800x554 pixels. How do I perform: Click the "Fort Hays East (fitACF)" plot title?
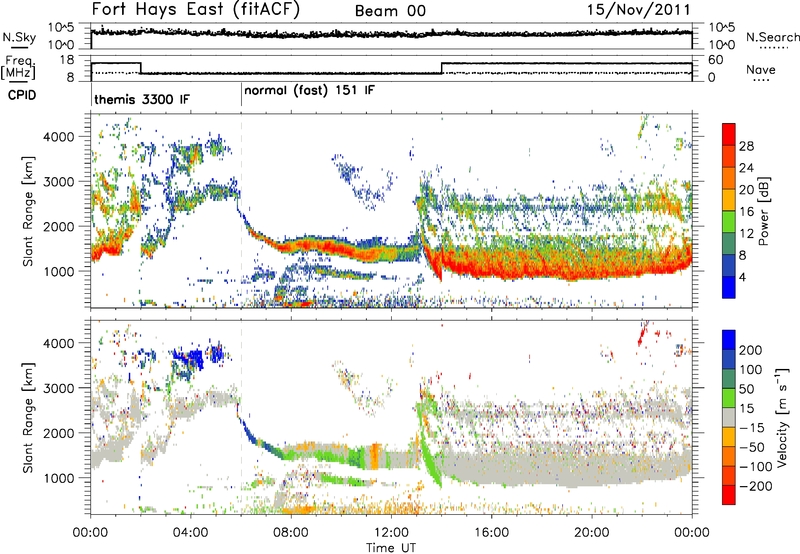click(196, 9)
